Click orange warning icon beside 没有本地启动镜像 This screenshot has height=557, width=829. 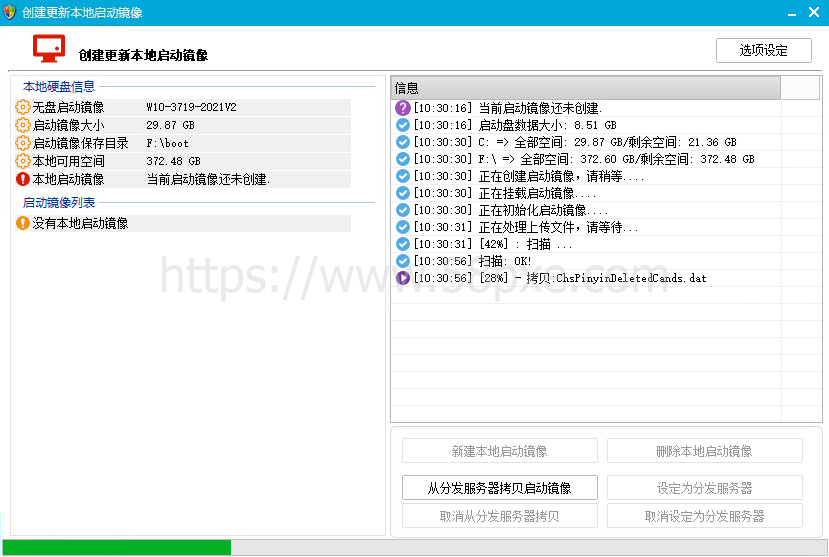point(23,223)
